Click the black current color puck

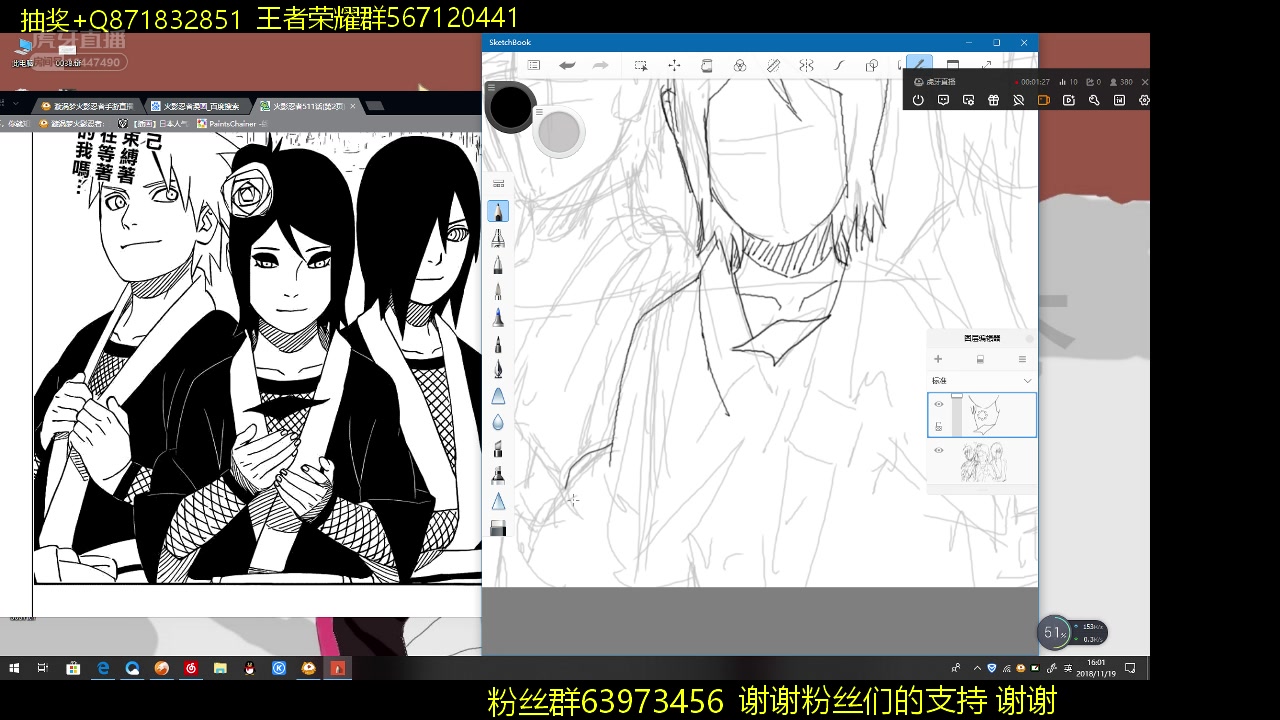(x=511, y=107)
